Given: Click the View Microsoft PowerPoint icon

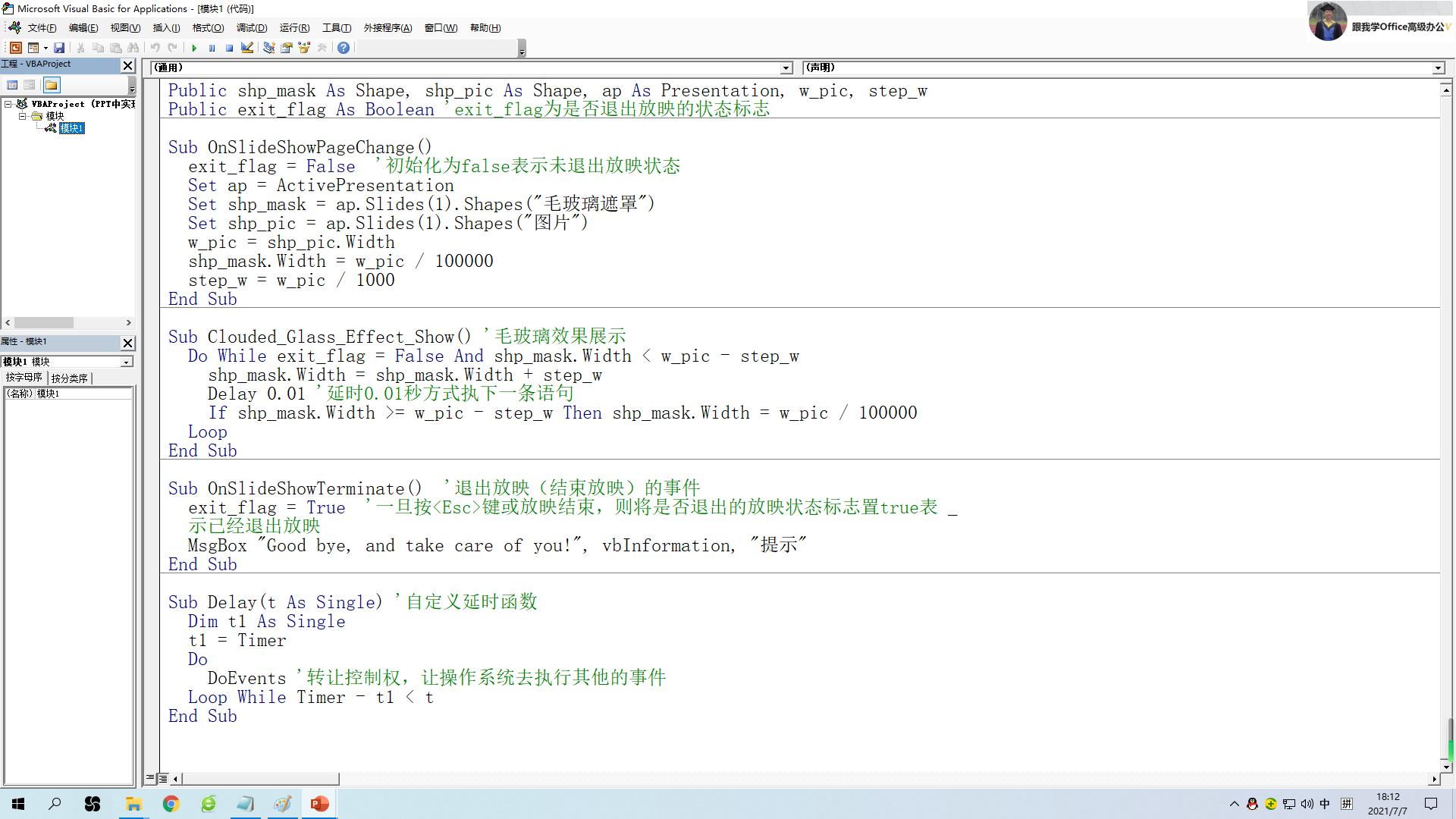Looking at the screenshot, I should (15, 48).
